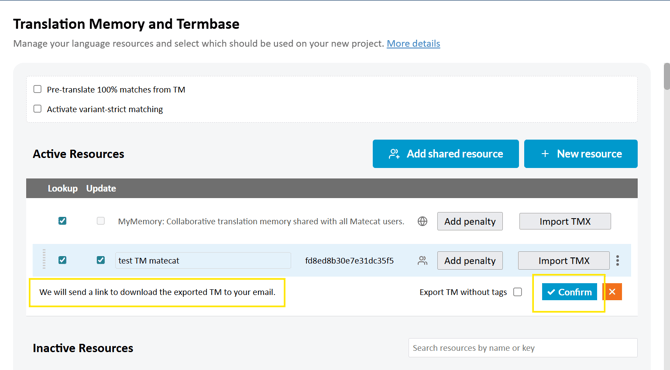Viewport: 670px width, 370px height.
Task: Enable Activate variant-strict matching checkbox
Action: tap(38, 109)
